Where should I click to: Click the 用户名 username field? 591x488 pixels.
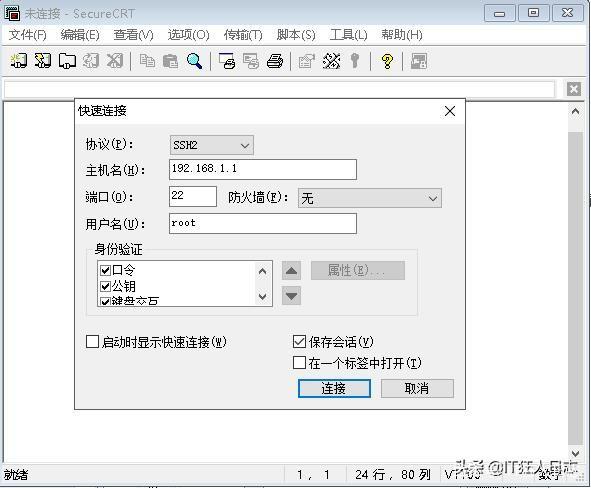[263, 223]
